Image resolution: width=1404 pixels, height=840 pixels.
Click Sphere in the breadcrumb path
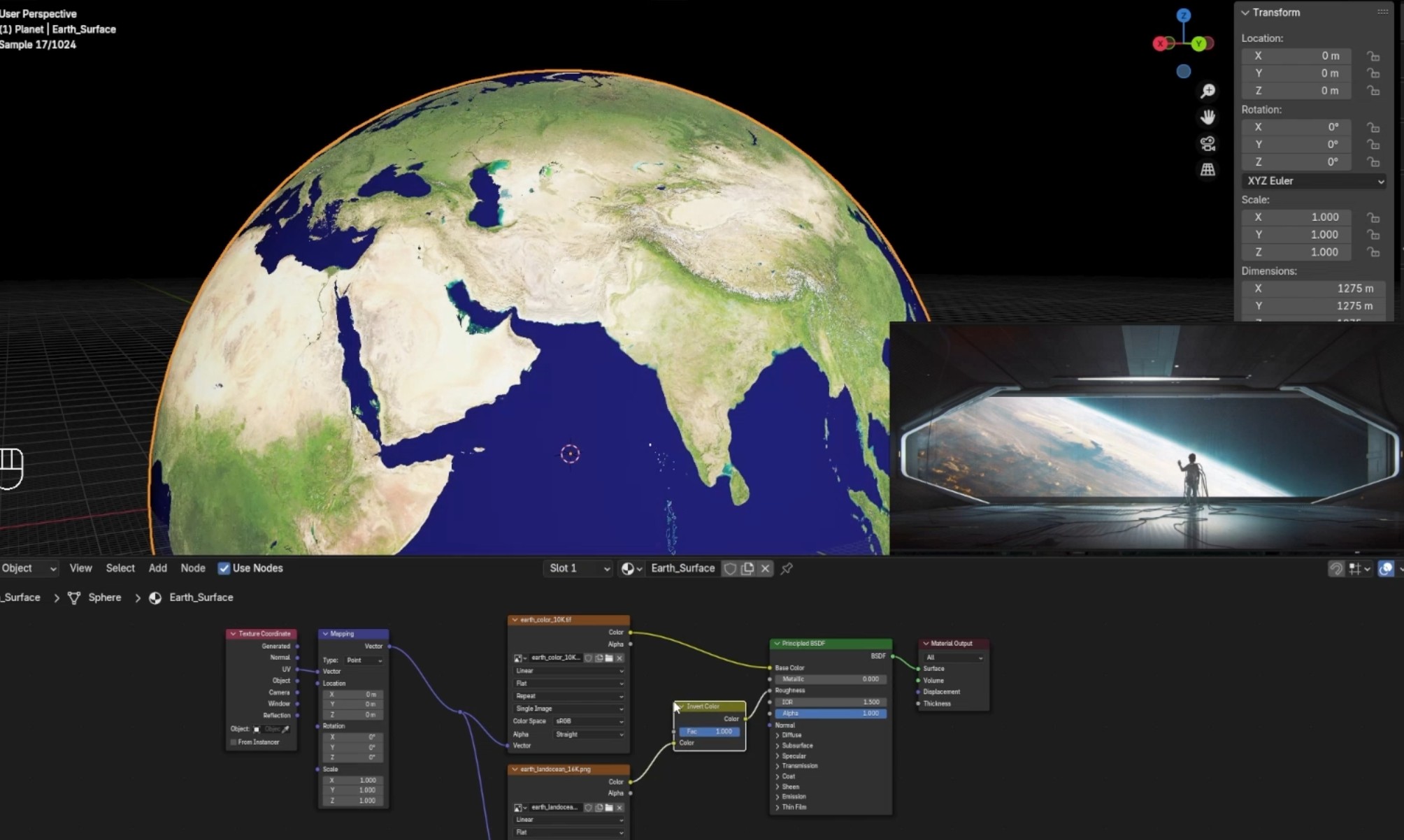[104, 598]
